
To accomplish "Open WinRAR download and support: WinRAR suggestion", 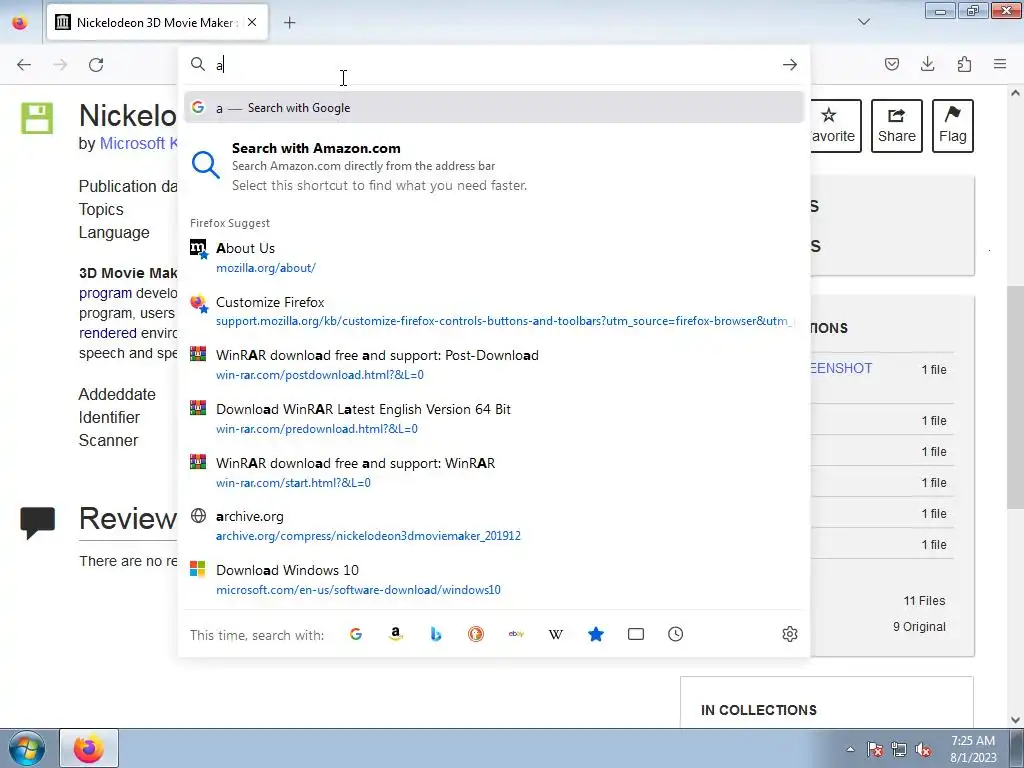I will pyautogui.click(x=494, y=473).
